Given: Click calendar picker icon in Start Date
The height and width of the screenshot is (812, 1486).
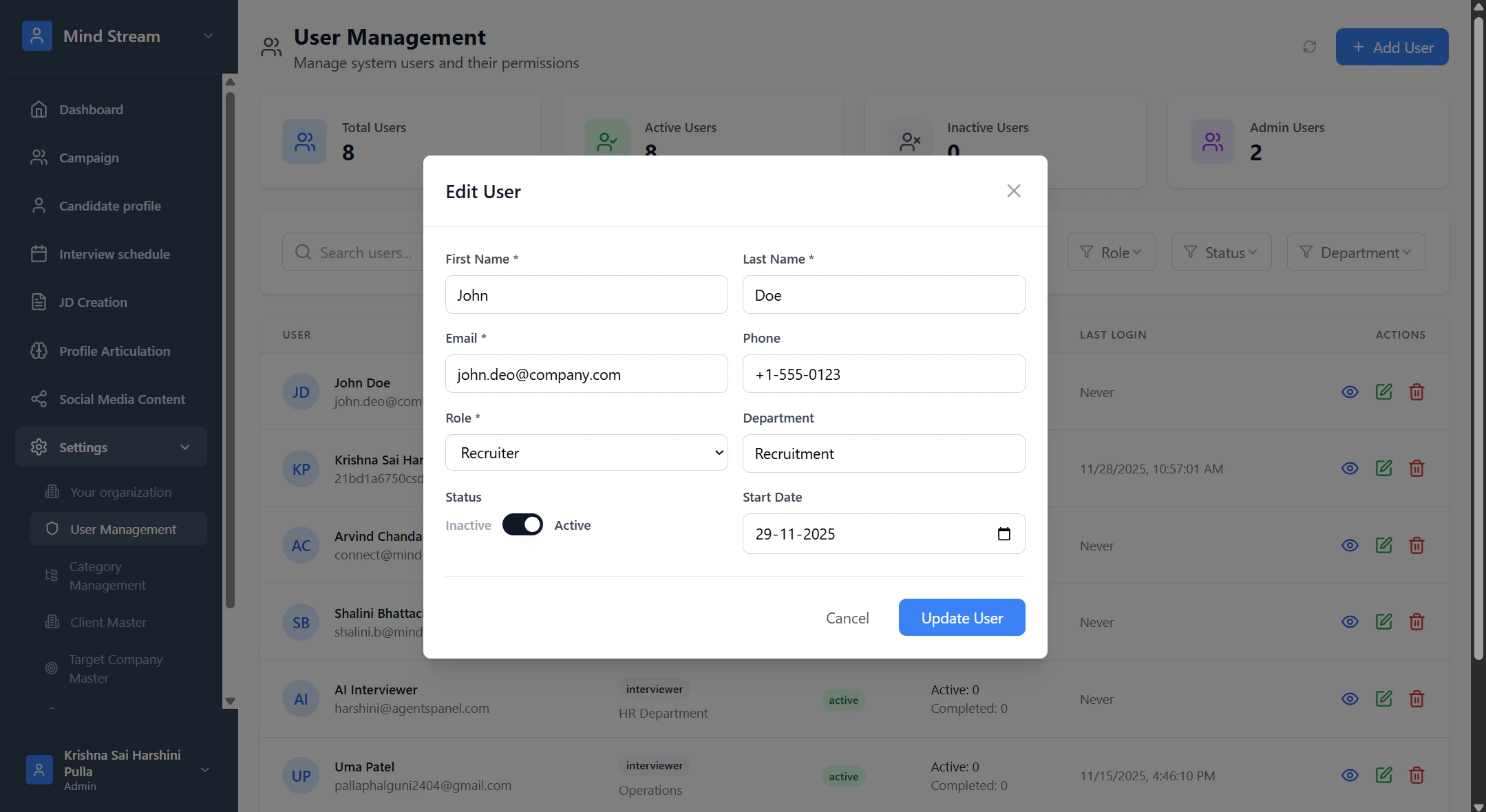Looking at the screenshot, I should [x=1004, y=534].
